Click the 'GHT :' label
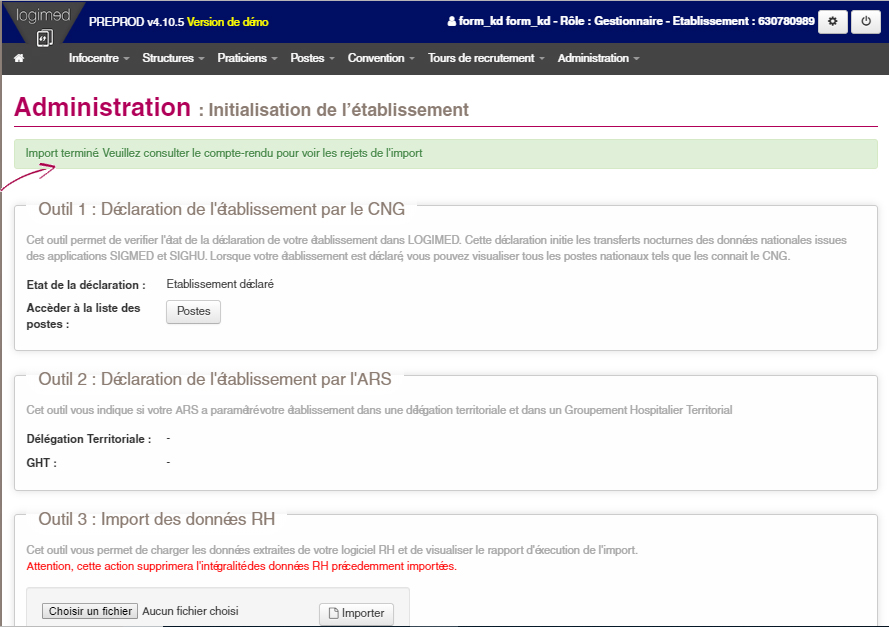This screenshot has height=627, width=889. pyautogui.click(x=41, y=463)
